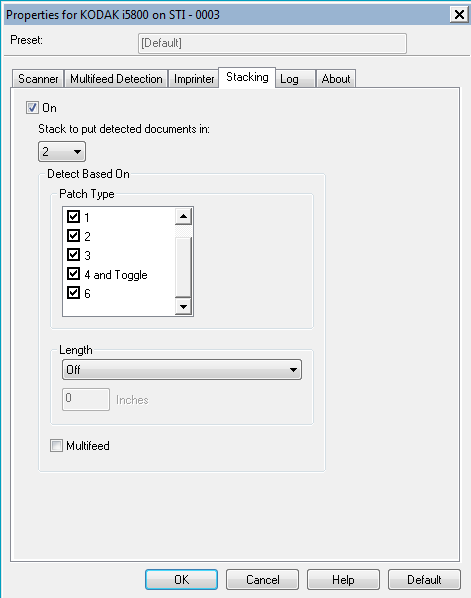Viewport: 471px width, 598px height.
Task: Open the About tab
Action: [x=336, y=79]
